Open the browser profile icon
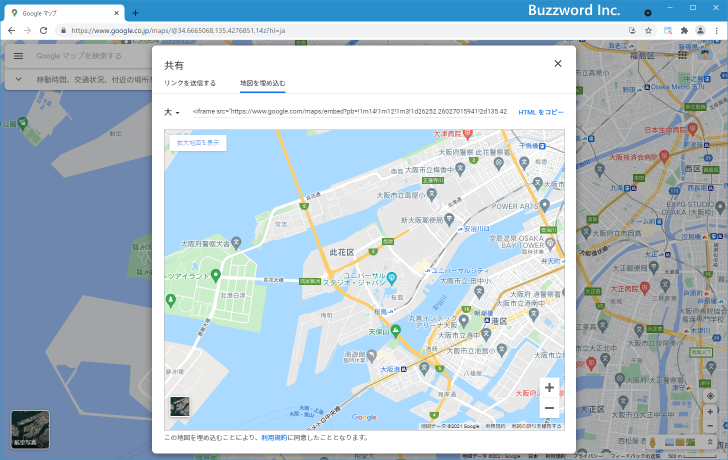 tap(700, 31)
